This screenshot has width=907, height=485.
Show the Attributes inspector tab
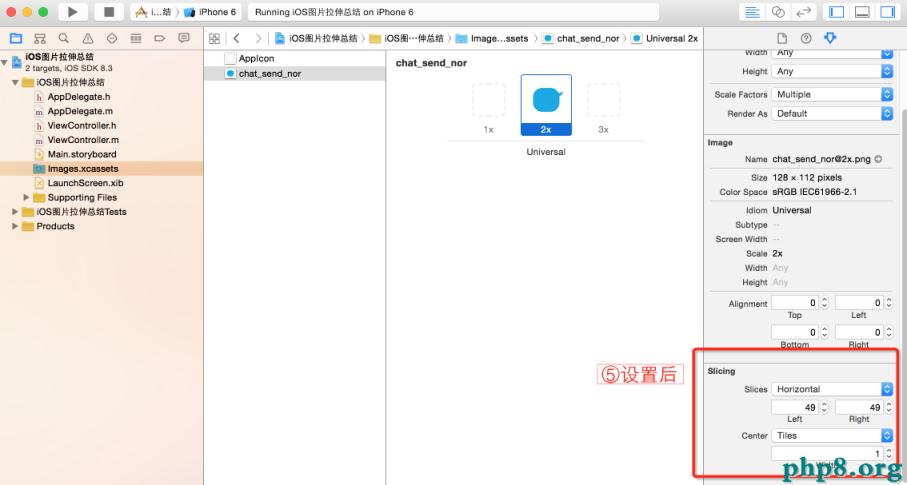[x=830, y=39]
